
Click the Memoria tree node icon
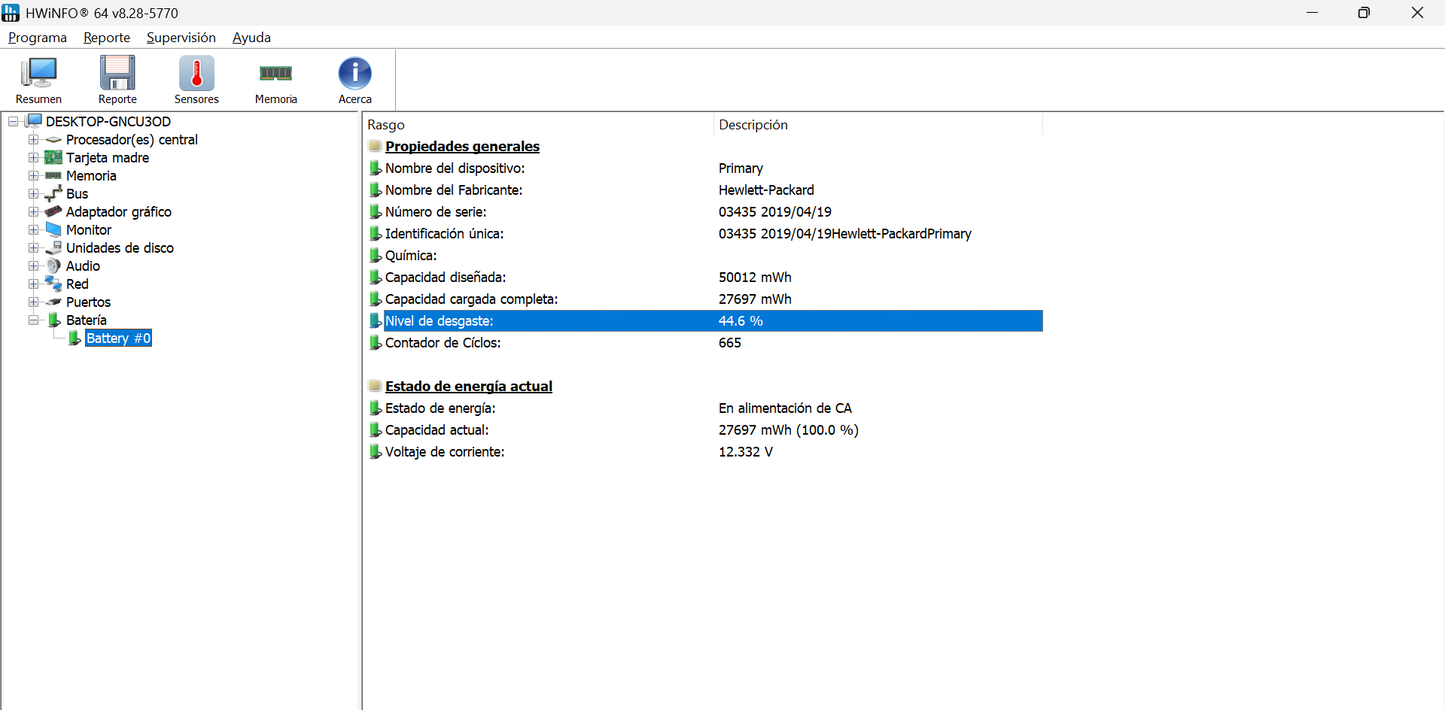coord(53,176)
